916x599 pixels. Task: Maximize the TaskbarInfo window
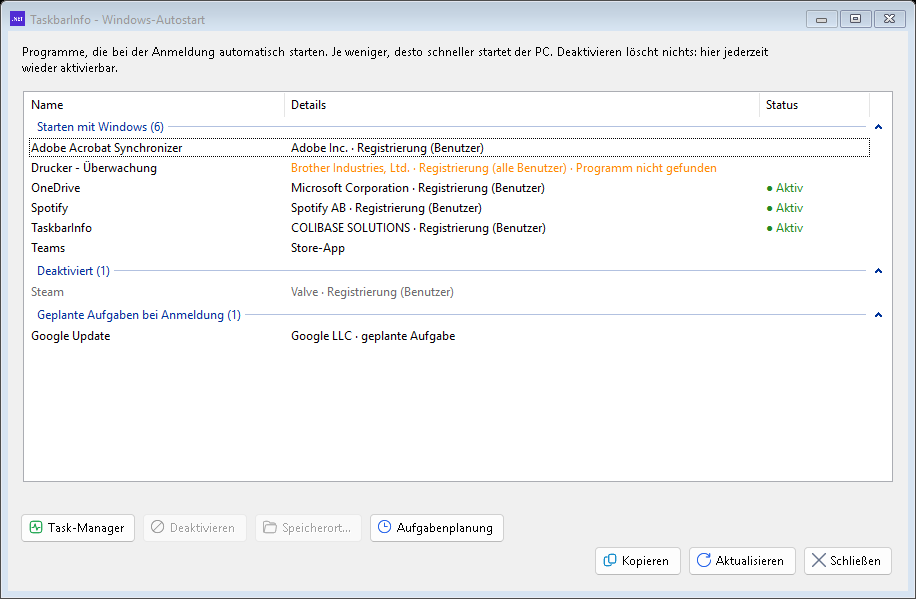[x=856, y=19]
